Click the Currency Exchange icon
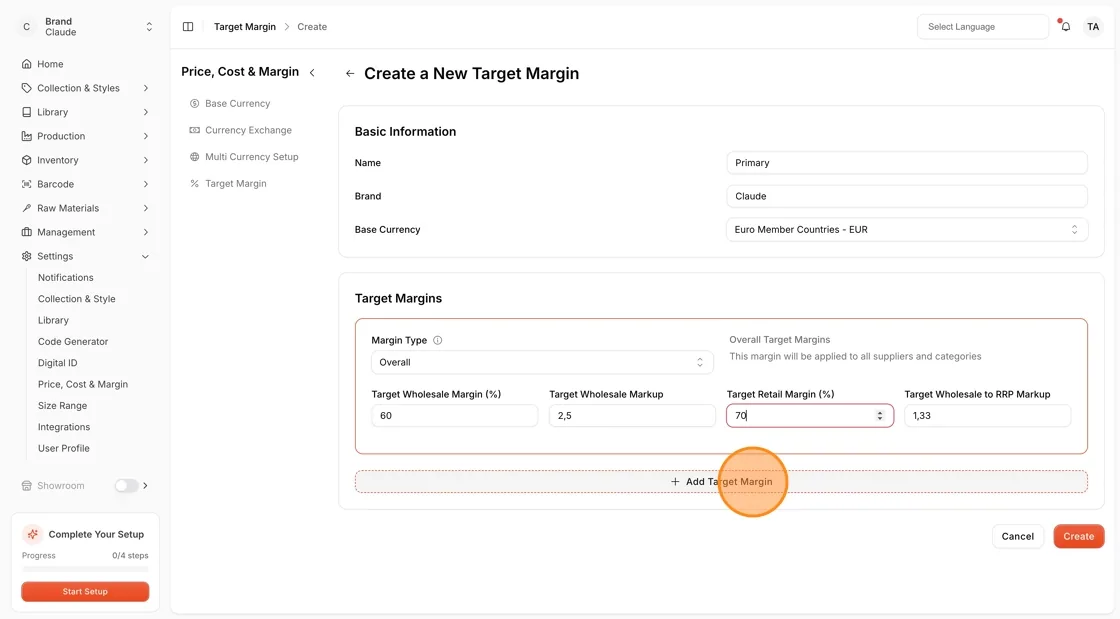The height and width of the screenshot is (619, 1120). tap(194, 130)
